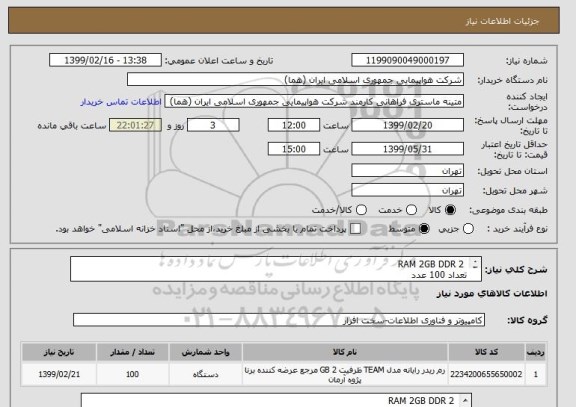Viewport: 576px width, 407px height.
Task: Toggle the اسناد خزانه اسلامی payment checkbox
Action: (x=355, y=229)
